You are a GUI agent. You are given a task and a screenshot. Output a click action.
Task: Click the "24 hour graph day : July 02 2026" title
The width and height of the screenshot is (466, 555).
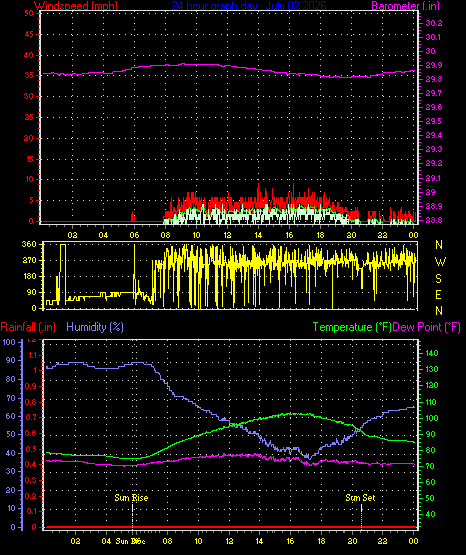pos(249,6)
